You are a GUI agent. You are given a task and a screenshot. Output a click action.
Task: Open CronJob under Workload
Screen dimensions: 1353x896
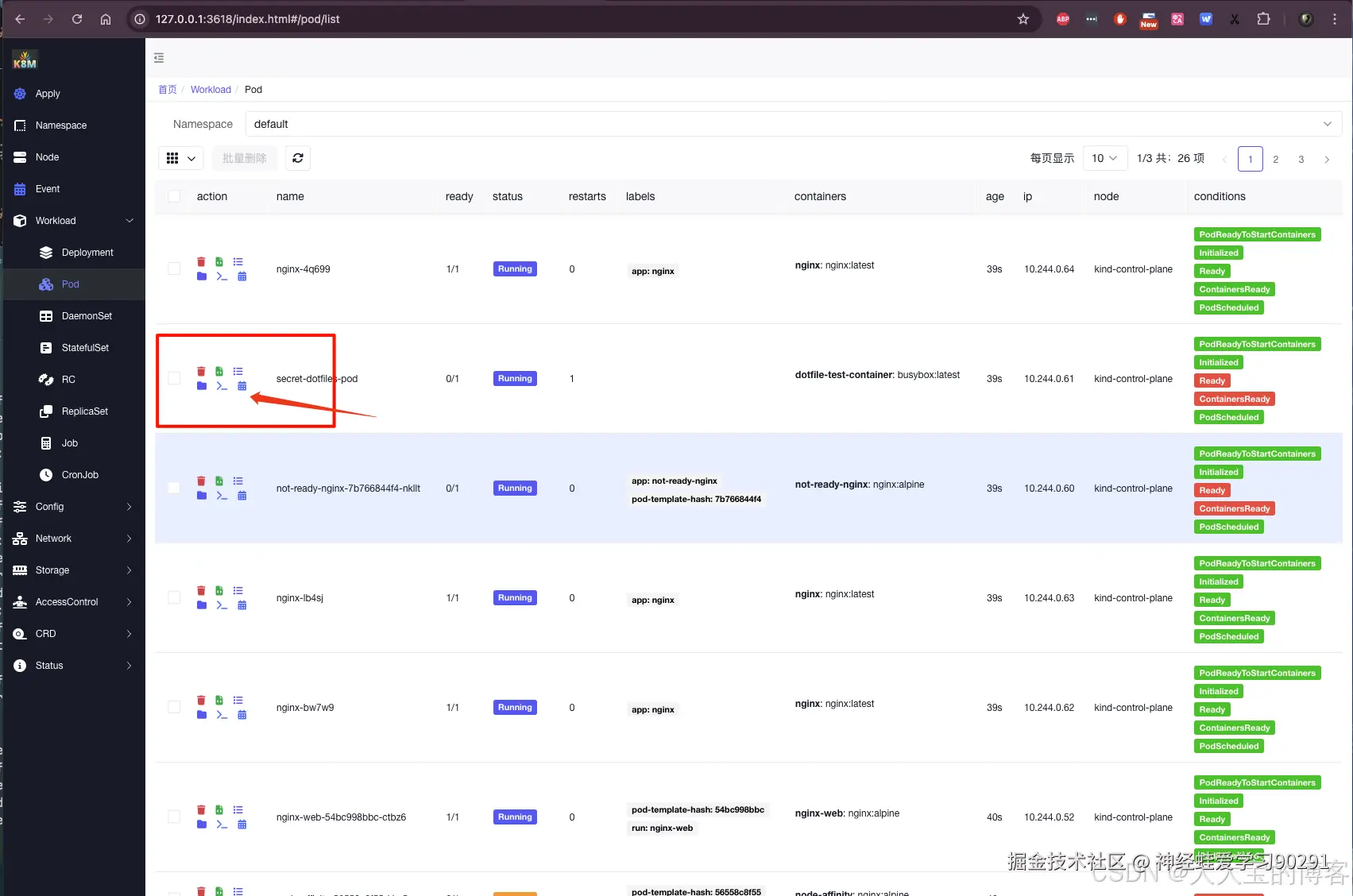73,475
